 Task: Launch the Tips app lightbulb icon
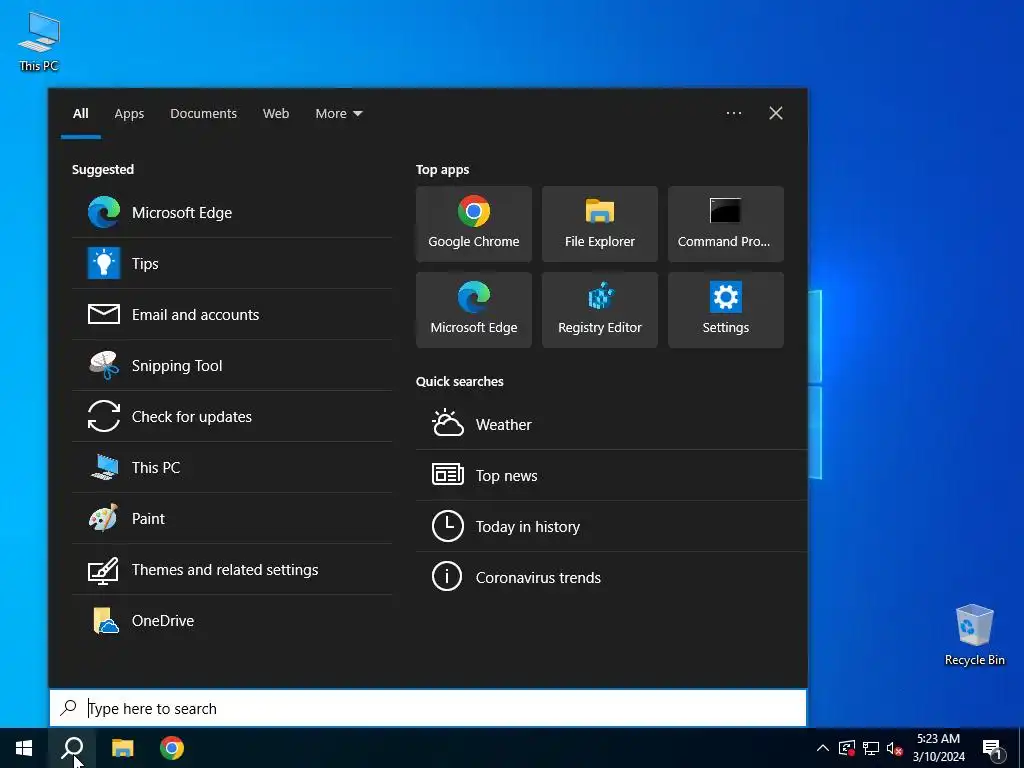(x=104, y=263)
